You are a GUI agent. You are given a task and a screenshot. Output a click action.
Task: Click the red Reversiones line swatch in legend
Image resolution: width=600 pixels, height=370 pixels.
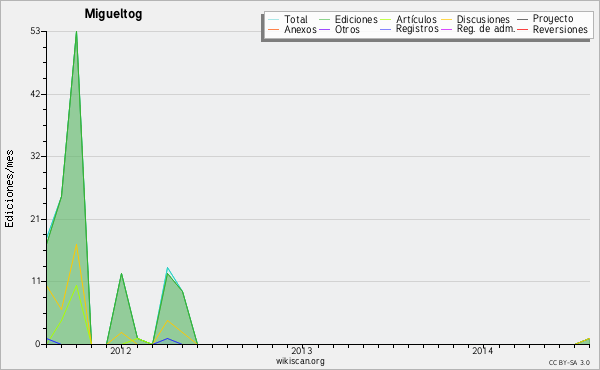tap(523, 29)
